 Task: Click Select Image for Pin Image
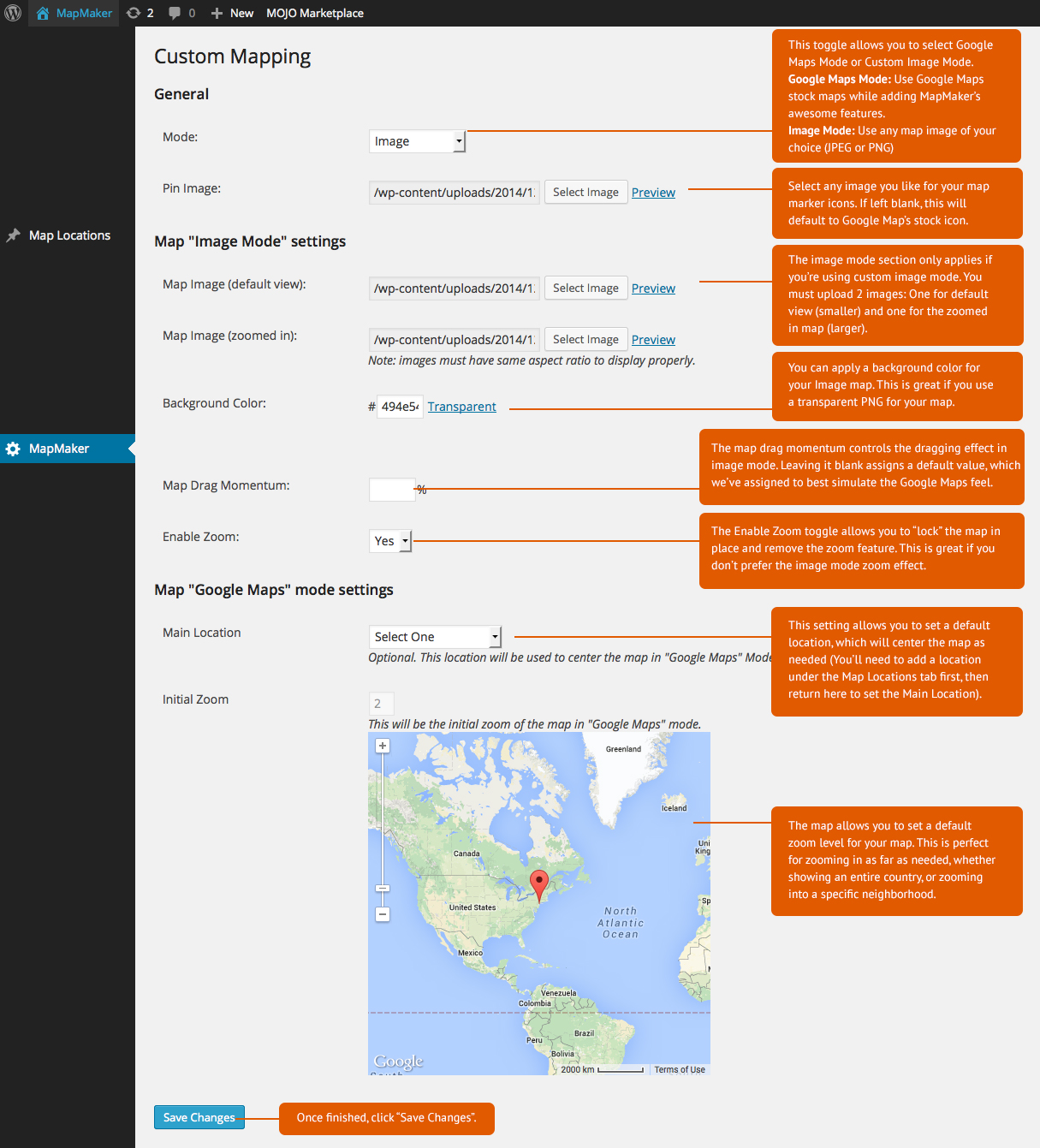pyautogui.click(x=586, y=193)
